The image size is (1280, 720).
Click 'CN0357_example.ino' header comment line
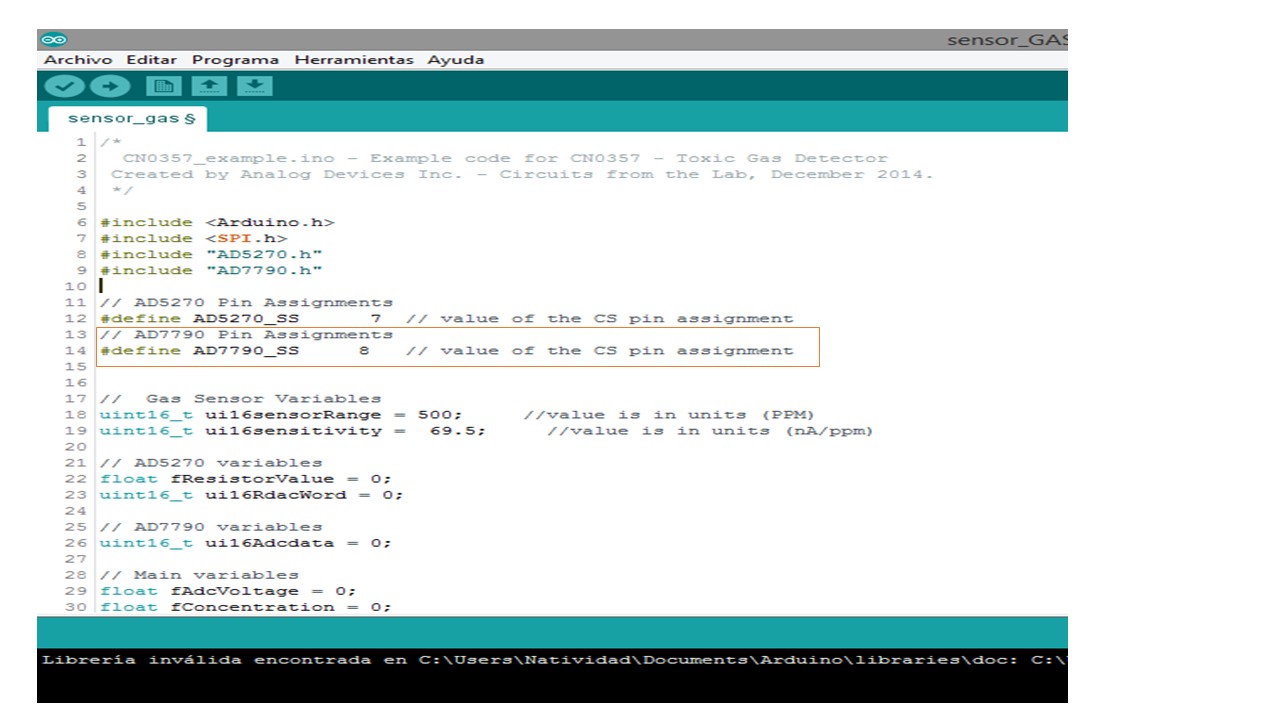pos(505,159)
